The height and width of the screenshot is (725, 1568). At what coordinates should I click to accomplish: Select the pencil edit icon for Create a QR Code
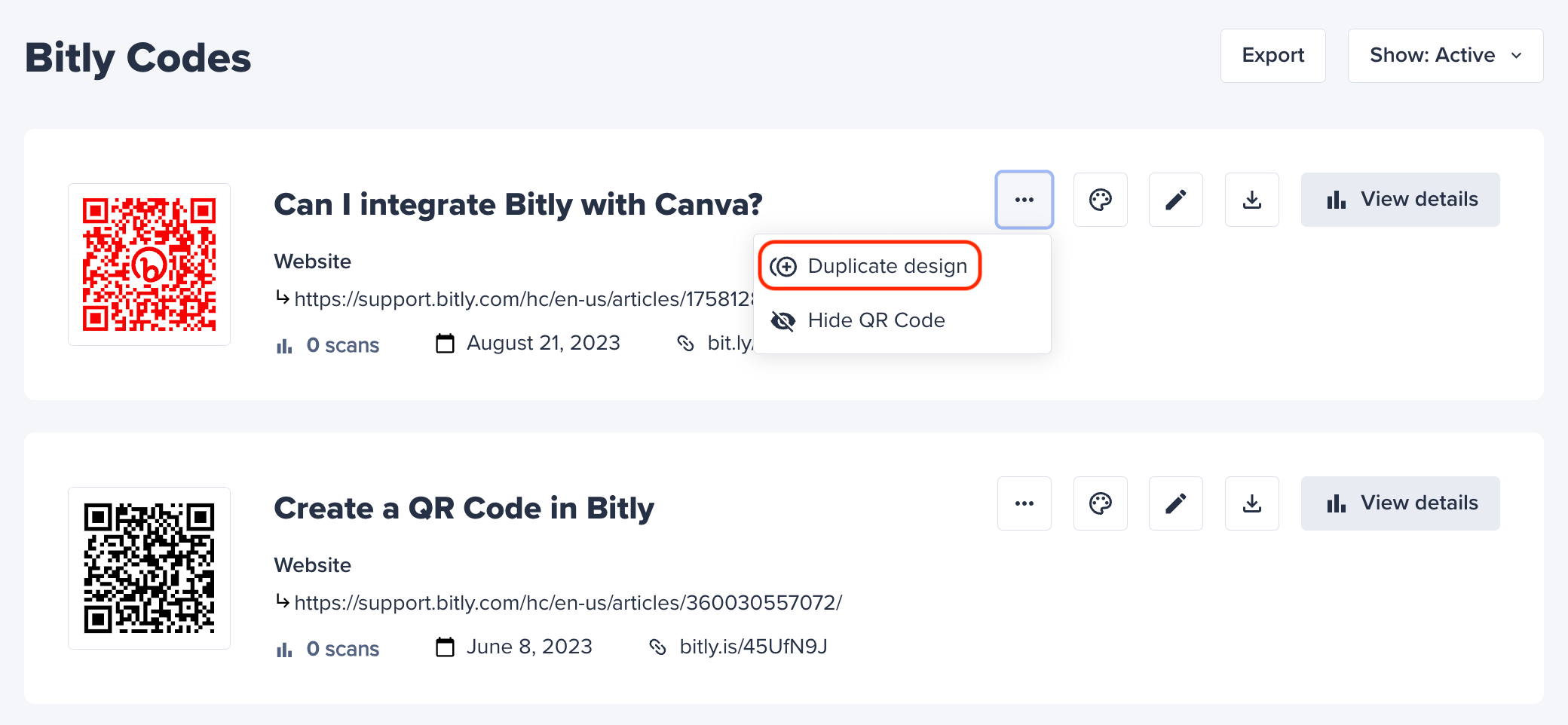[1175, 503]
